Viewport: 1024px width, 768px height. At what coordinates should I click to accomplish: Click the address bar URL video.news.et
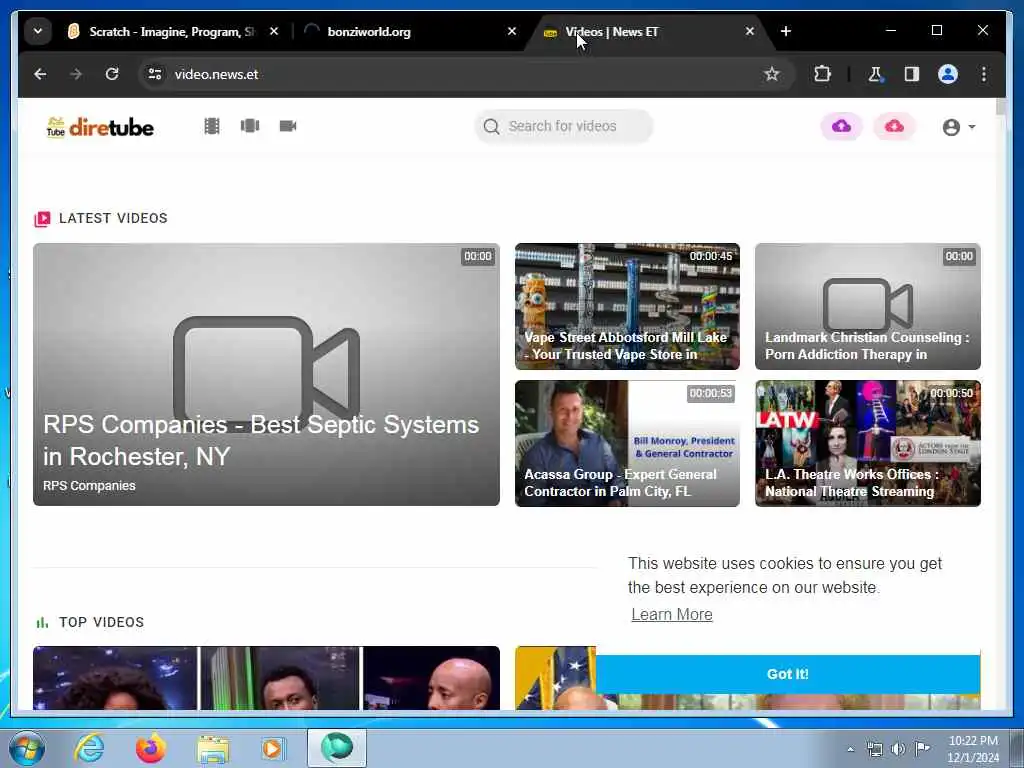pyautogui.click(x=216, y=74)
